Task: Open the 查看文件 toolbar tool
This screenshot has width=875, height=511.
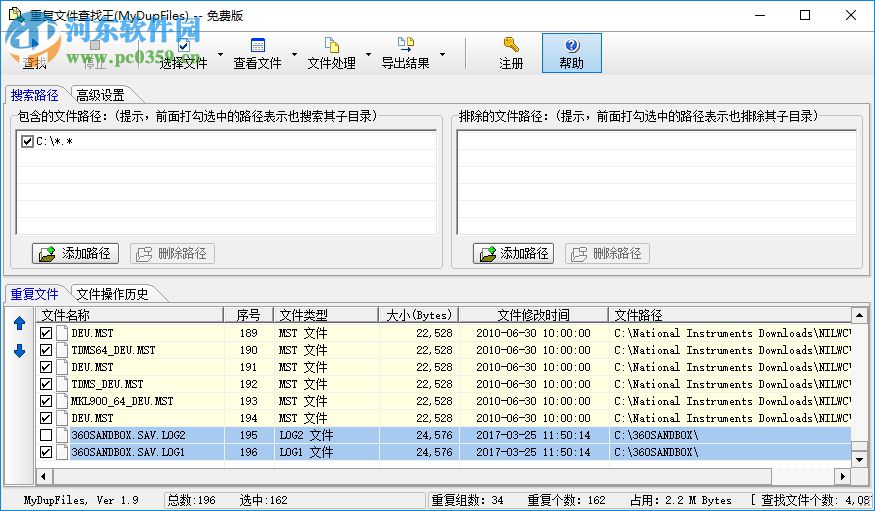Action: [x=257, y=53]
